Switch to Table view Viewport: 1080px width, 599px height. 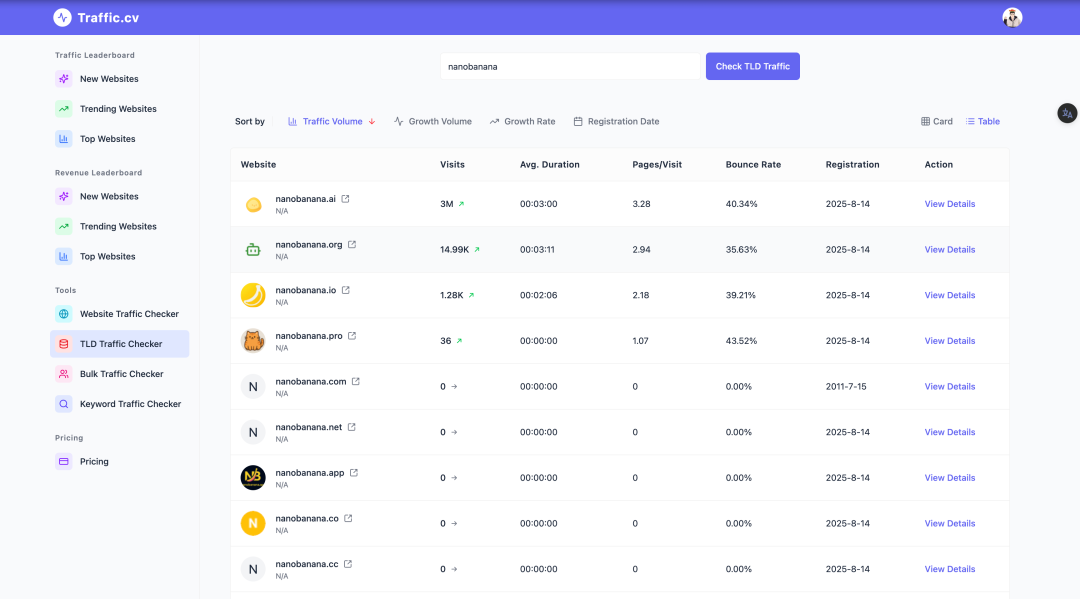point(982,121)
